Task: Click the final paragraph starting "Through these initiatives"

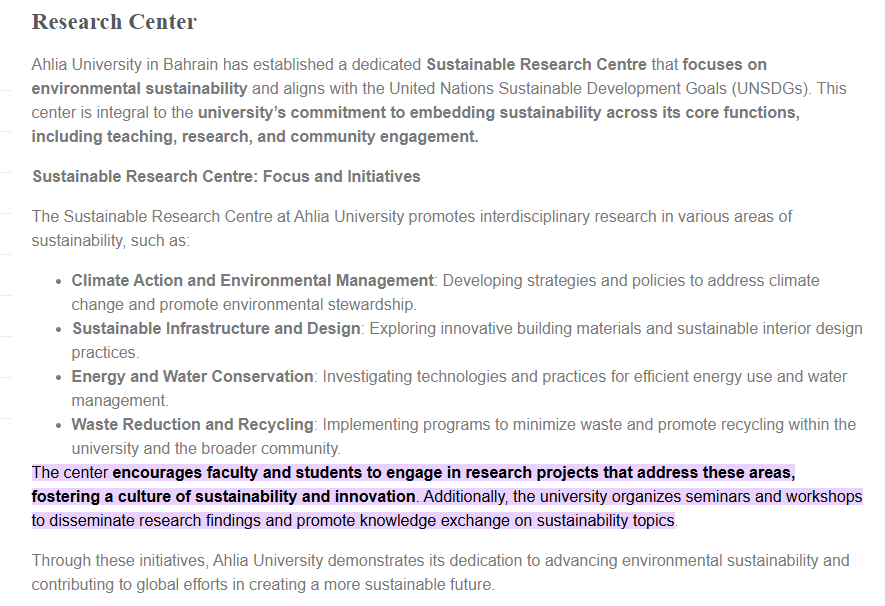Action: pos(440,572)
